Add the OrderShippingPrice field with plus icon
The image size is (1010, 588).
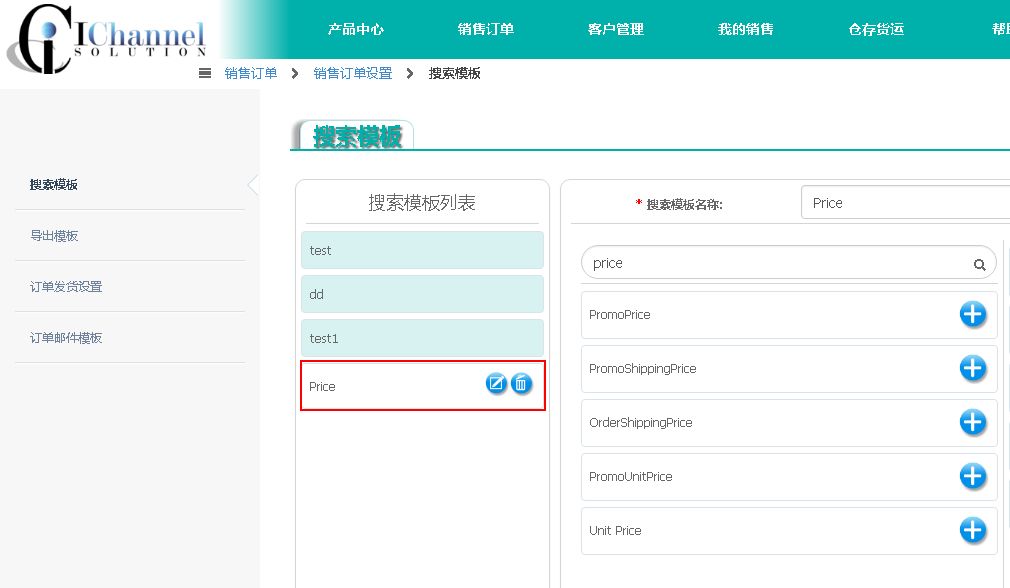(973, 422)
